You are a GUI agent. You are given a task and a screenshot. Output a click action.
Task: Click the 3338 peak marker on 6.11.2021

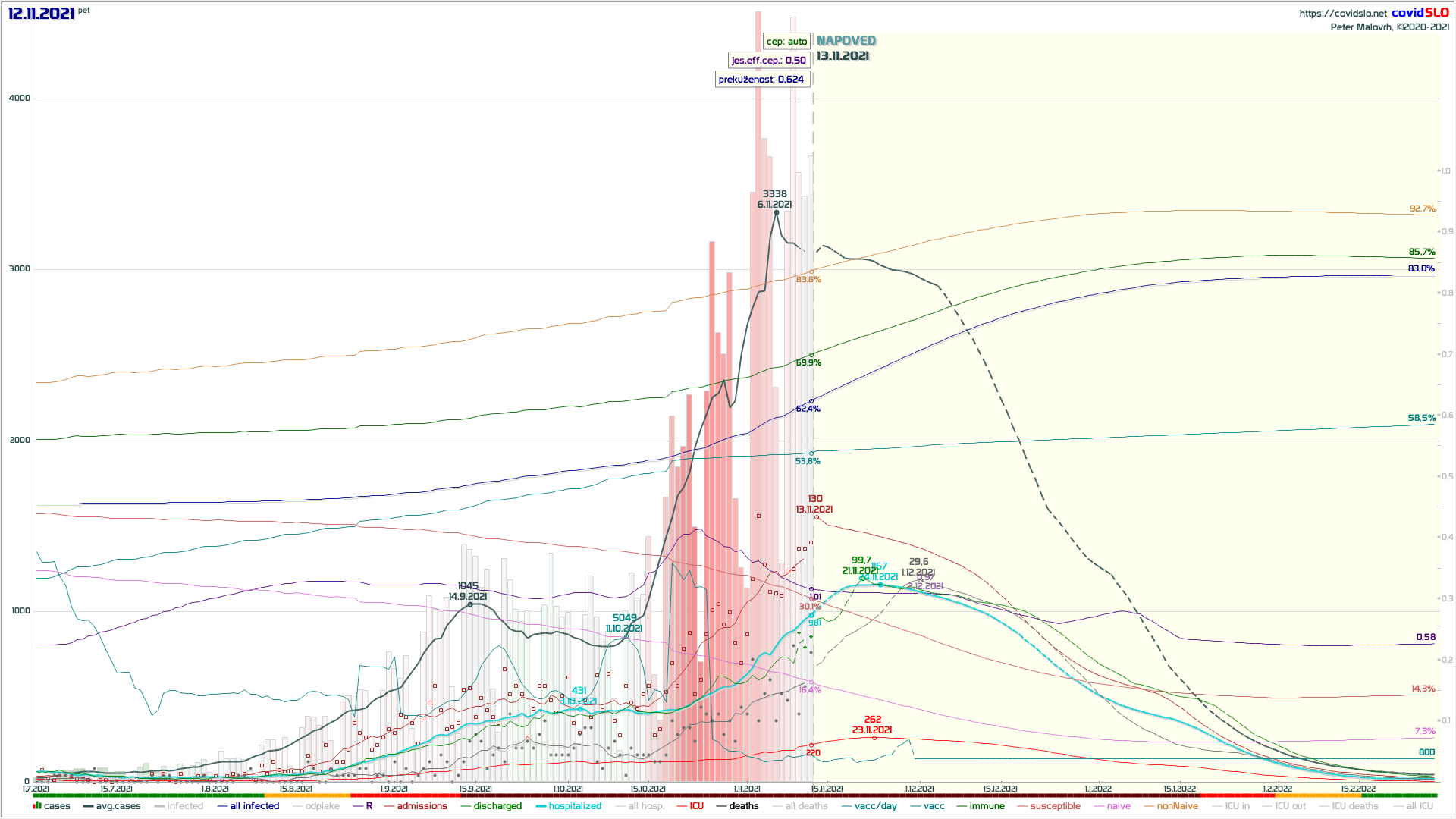776,213
